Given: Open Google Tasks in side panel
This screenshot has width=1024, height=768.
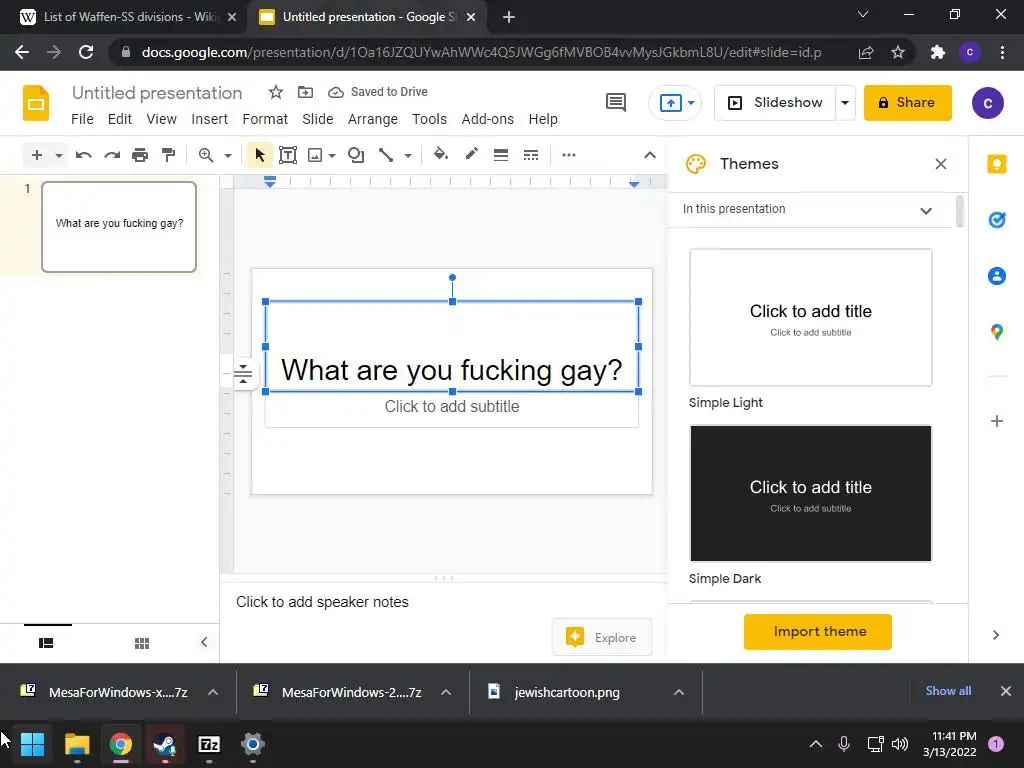Looking at the screenshot, I should coord(997,220).
